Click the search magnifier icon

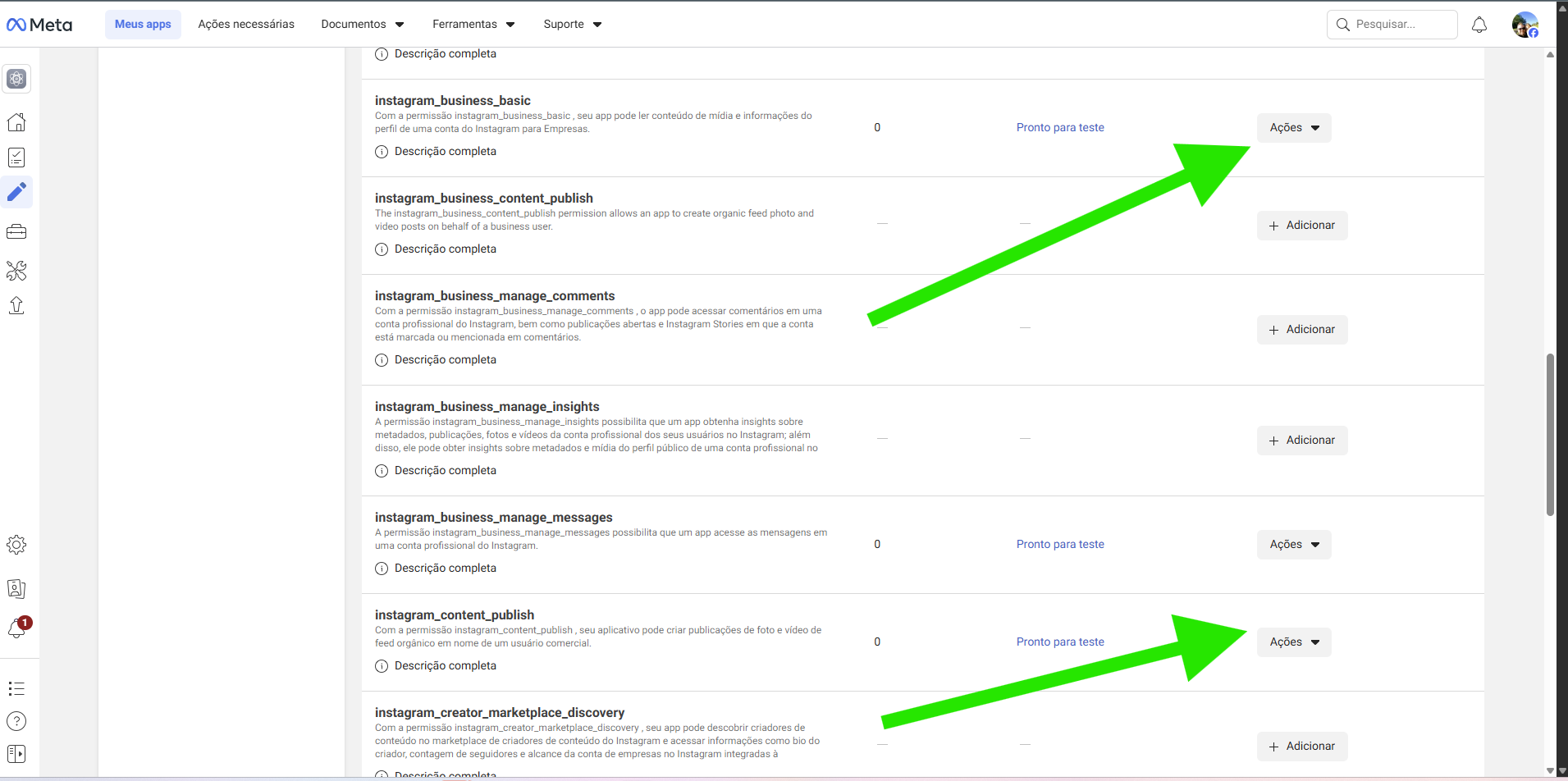[x=1343, y=25]
